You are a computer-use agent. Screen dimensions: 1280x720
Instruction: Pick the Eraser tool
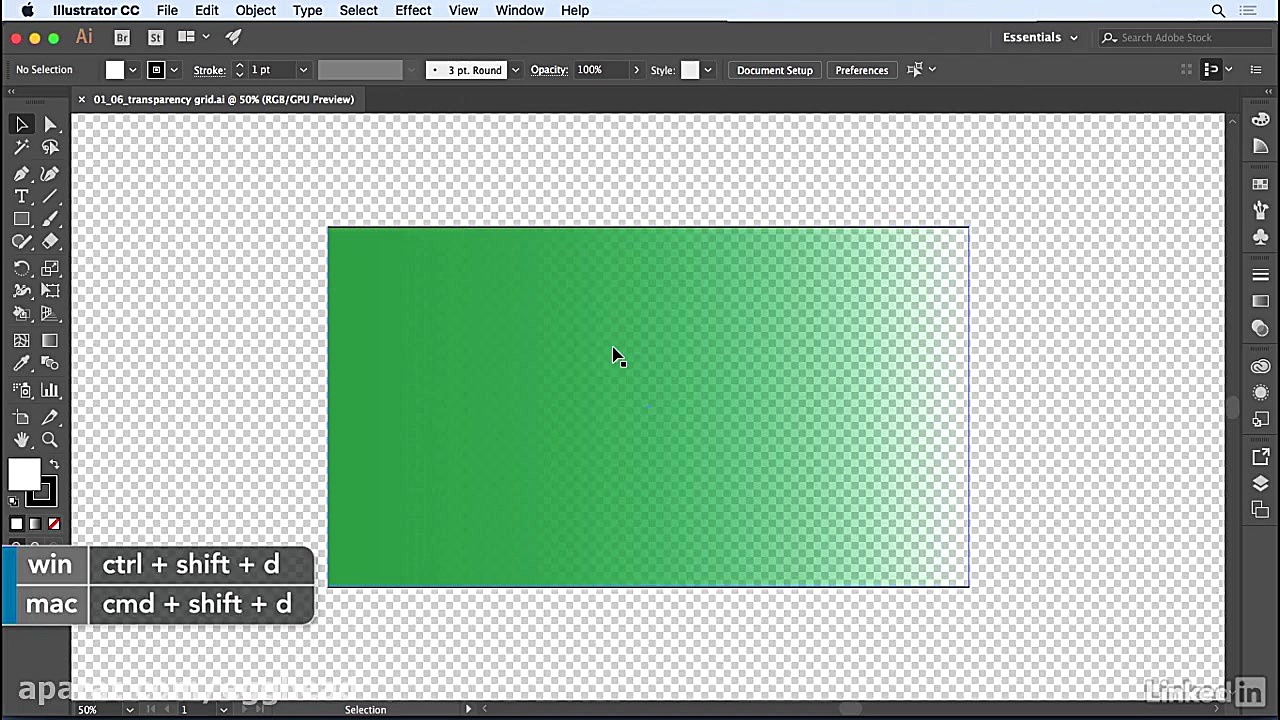point(50,243)
